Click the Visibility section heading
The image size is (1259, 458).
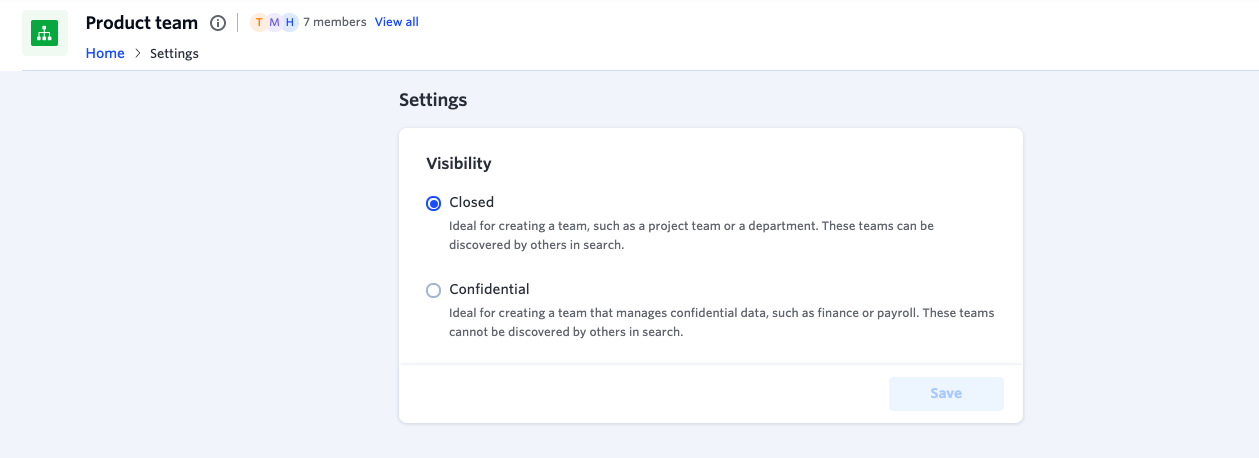(459, 163)
